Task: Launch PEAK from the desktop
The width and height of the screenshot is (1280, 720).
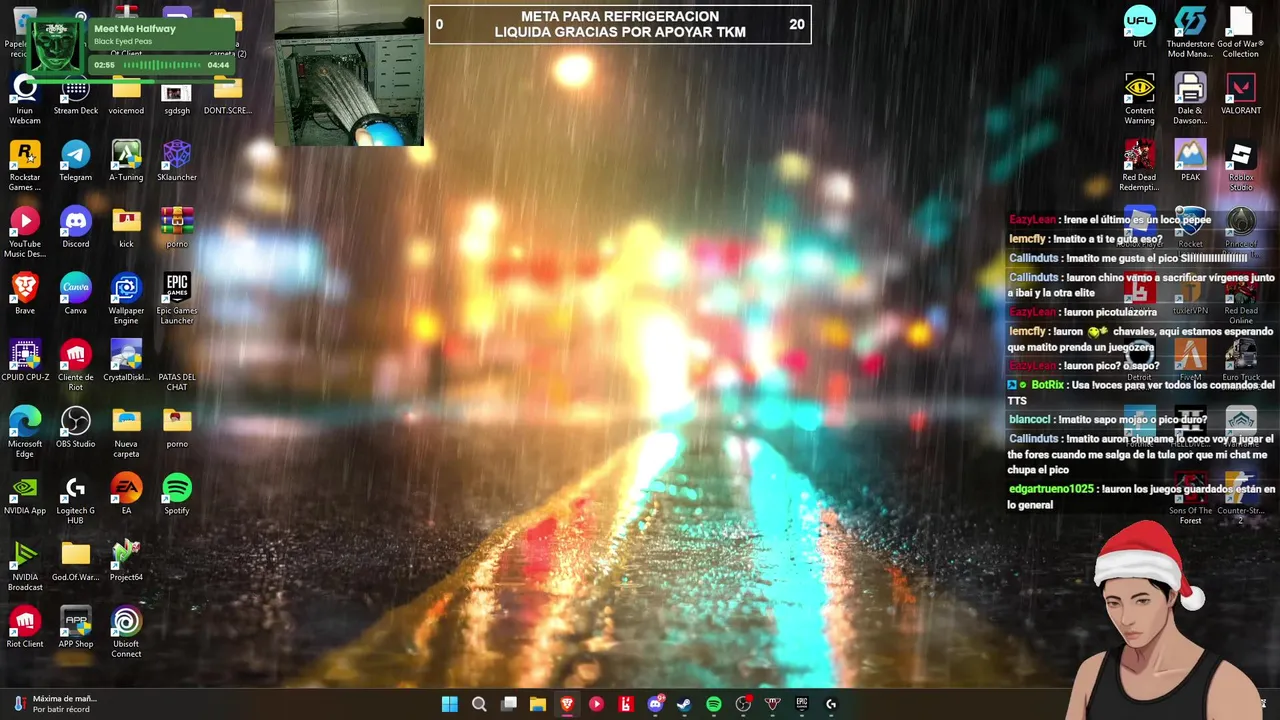Action: click(1190, 162)
